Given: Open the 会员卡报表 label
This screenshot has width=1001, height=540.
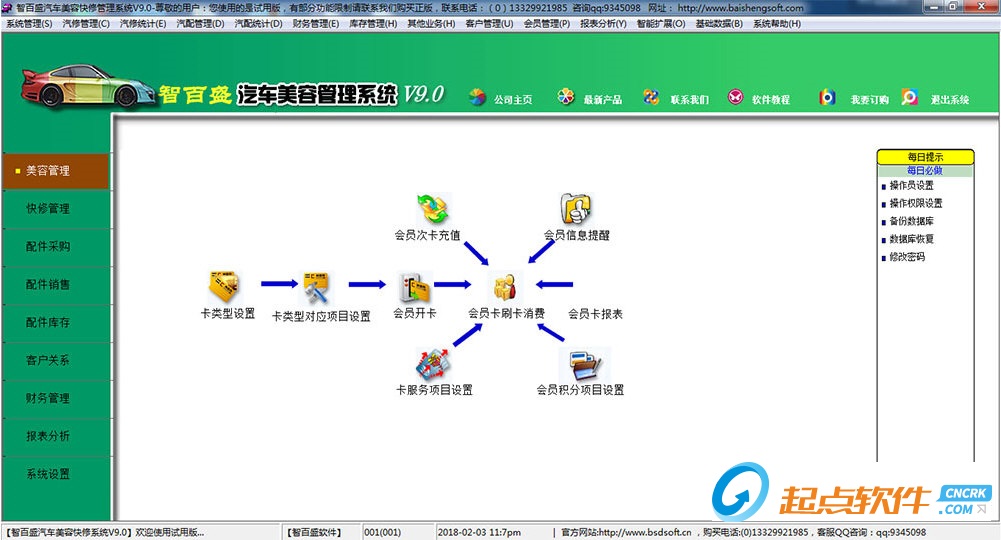Looking at the screenshot, I should point(595,314).
